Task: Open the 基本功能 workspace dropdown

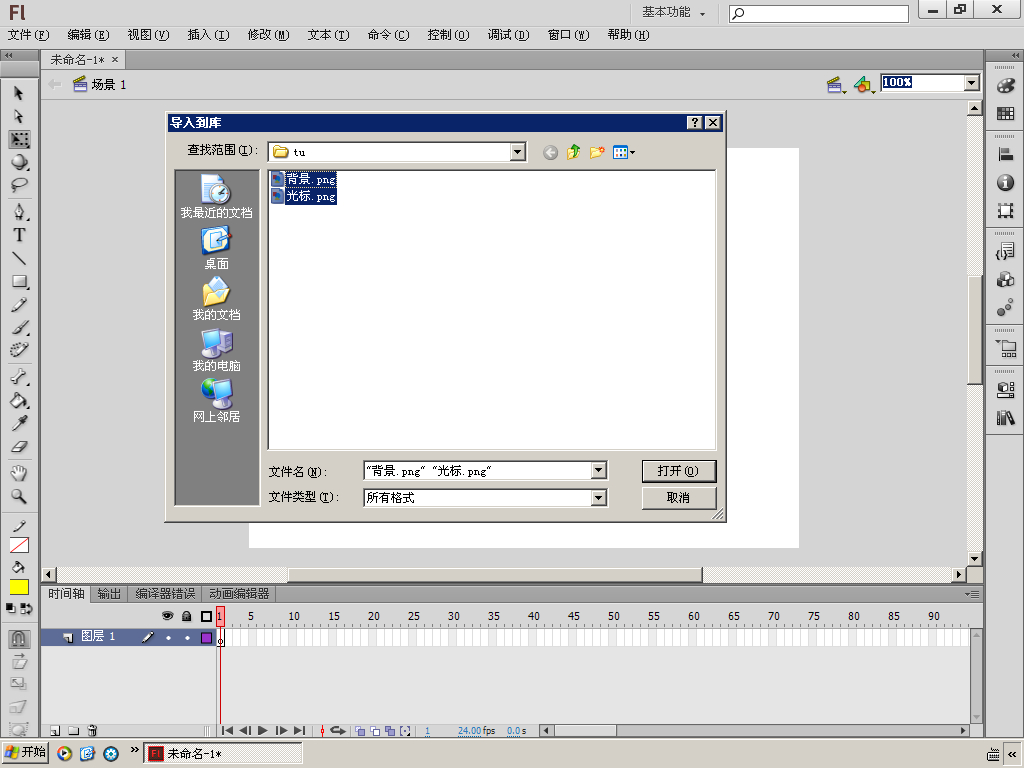Action: point(673,12)
